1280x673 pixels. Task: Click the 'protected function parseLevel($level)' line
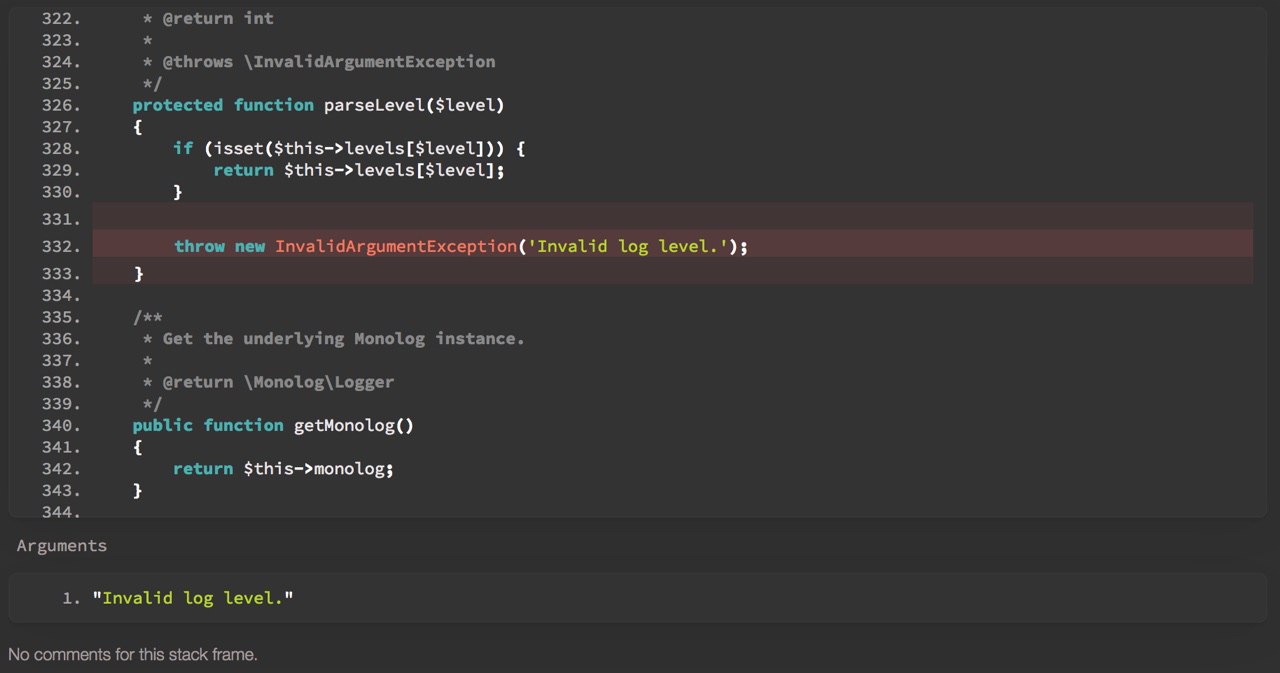point(318,105)
